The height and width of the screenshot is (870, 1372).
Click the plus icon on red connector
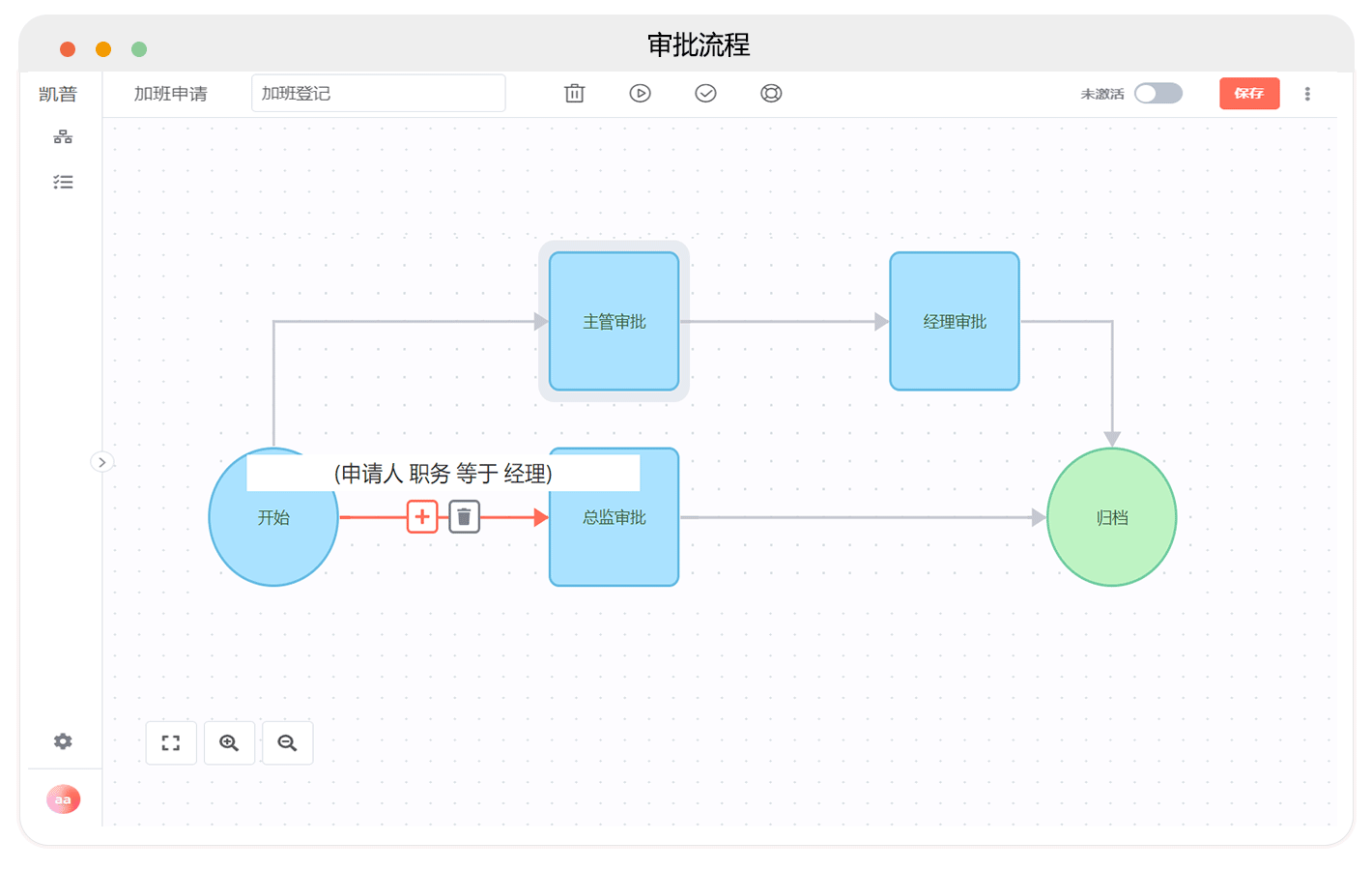point(422,517)
